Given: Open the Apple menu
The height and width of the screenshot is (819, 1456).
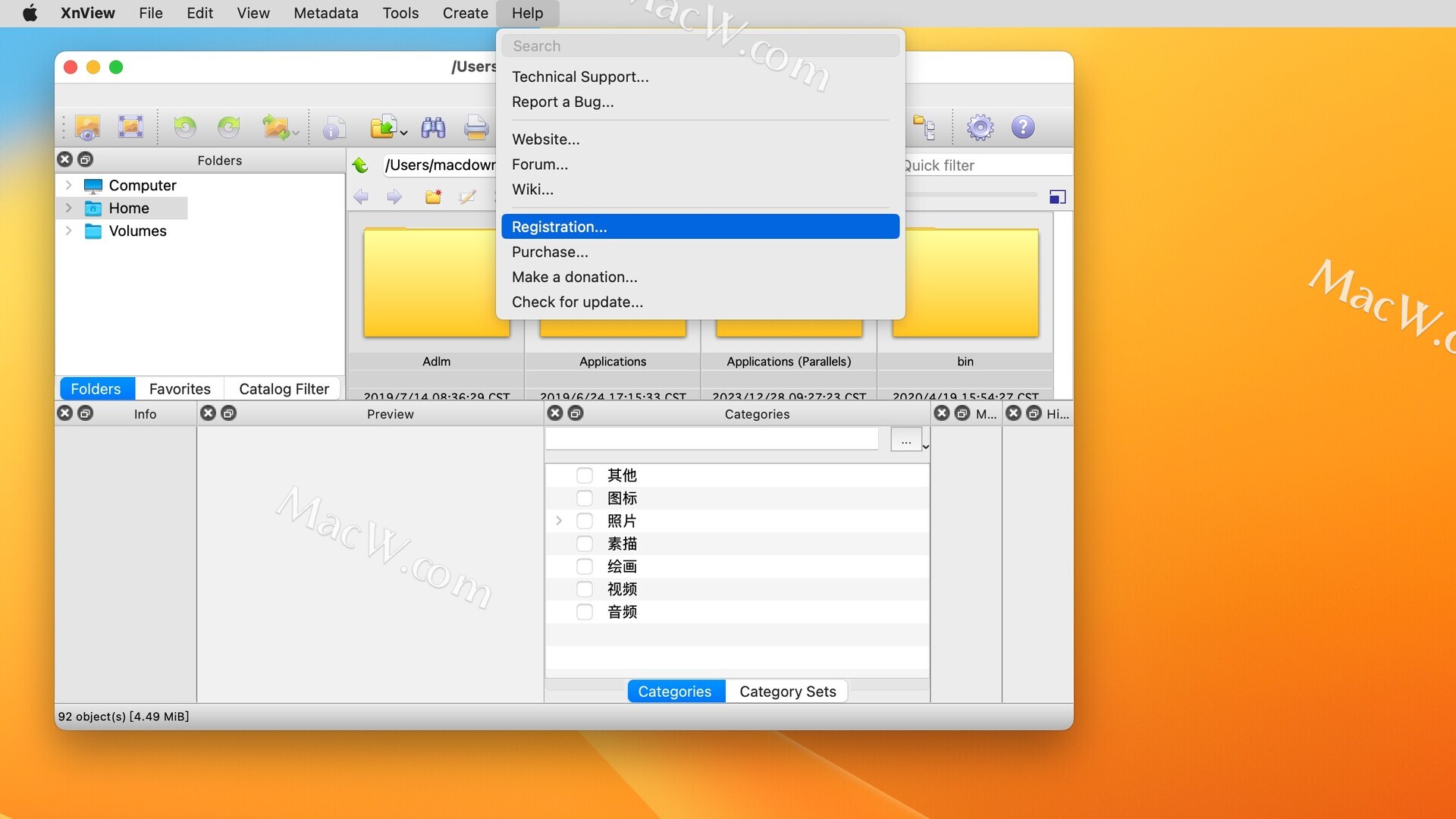Looking at the screenshot, I should [30, 13].
